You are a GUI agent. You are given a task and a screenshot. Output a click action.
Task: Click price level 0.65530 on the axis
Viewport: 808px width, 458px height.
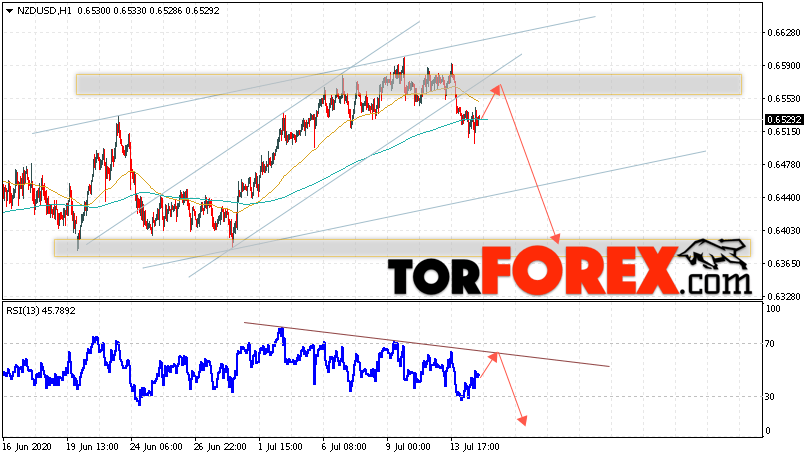[784, 98]
